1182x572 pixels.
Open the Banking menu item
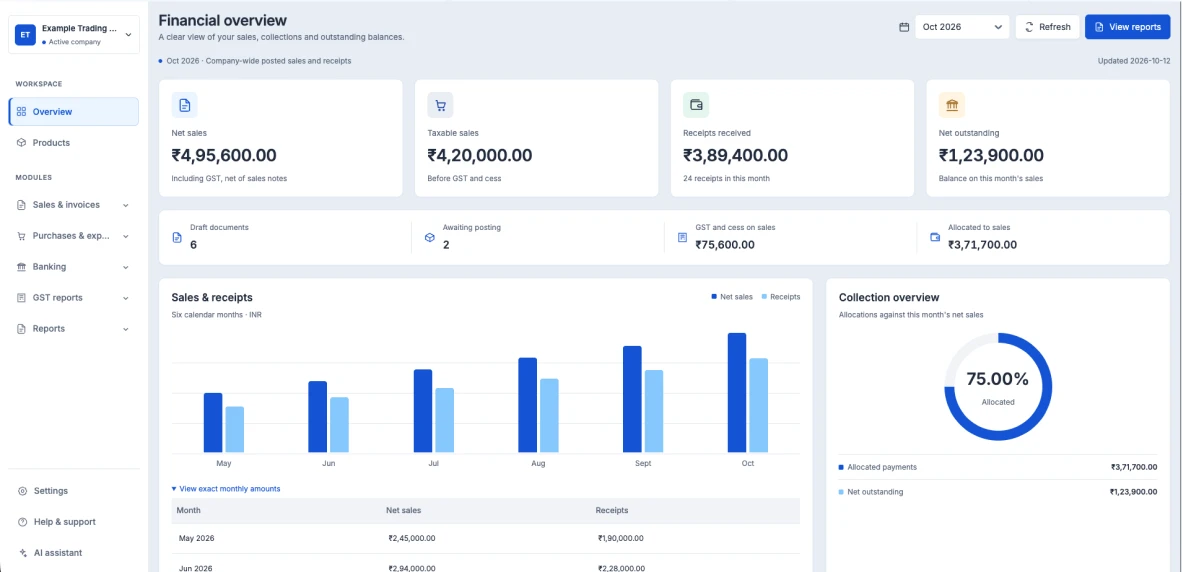[74, 267]
